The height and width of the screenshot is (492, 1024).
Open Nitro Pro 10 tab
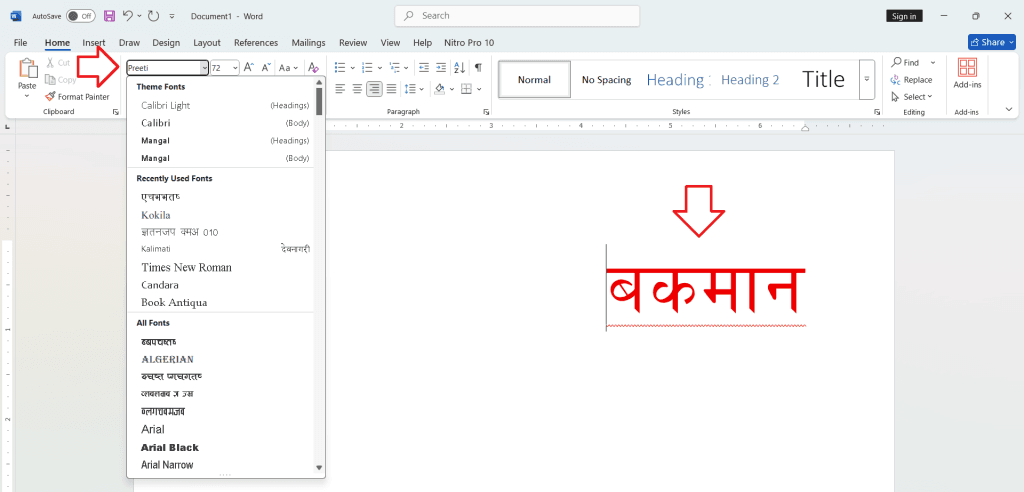pyautogui.click(x=469, y=42)
